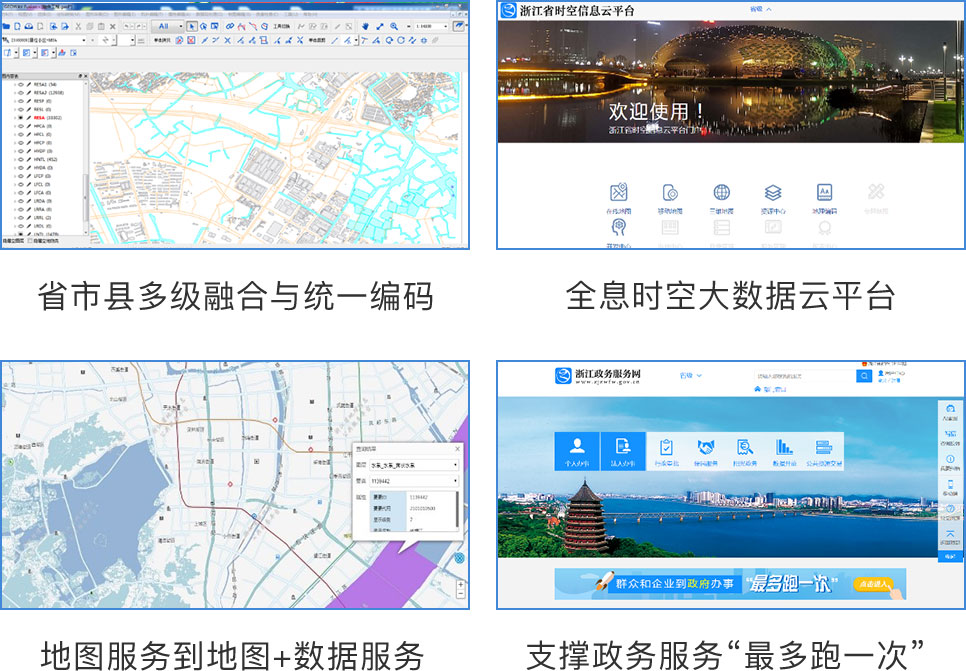
Task: Click the diagonal full-extent arrow in GIS toolbar
Action: coord(380,26)
